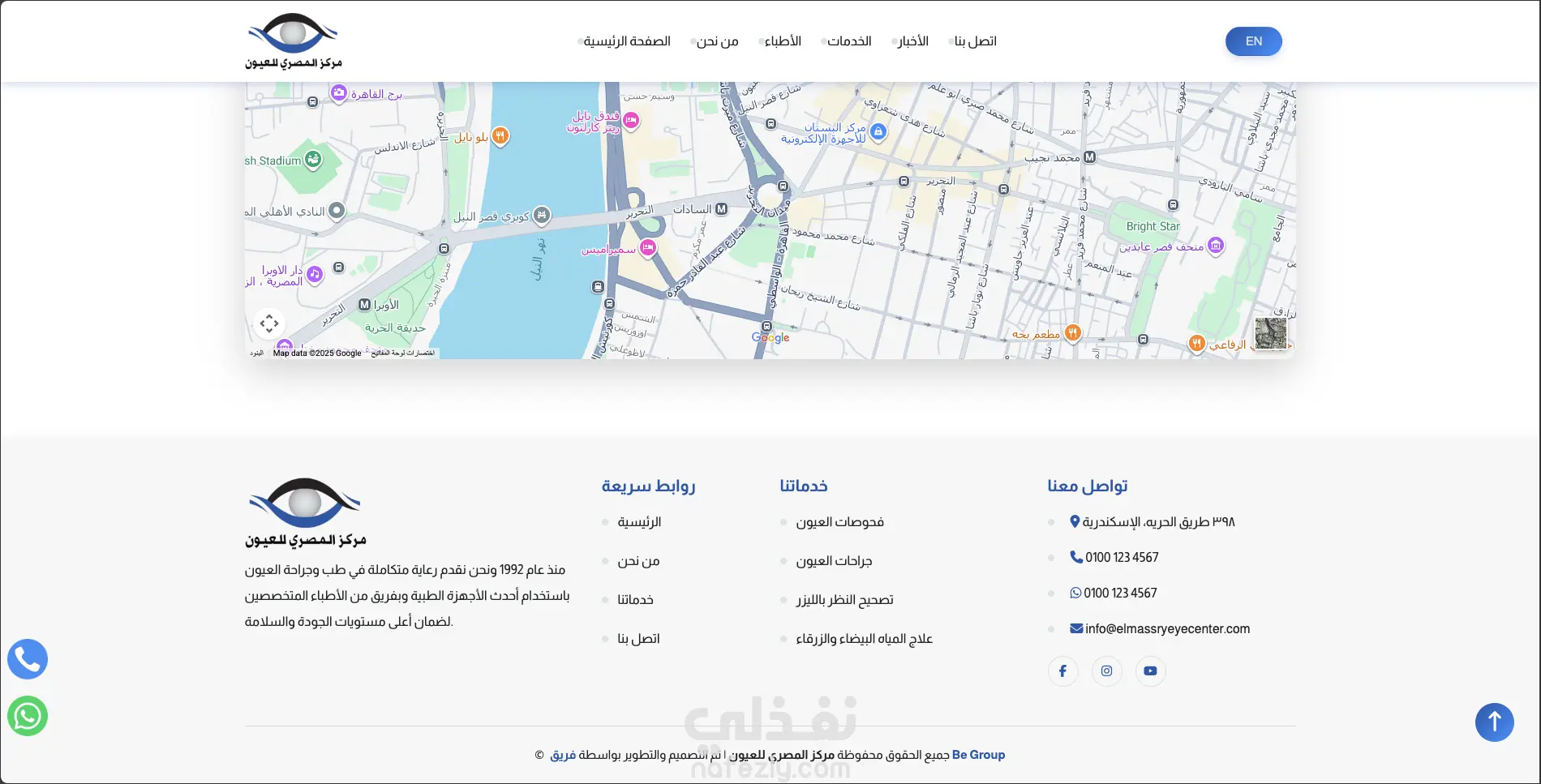Click the WhatsApp number in footer contacts
This screenshot has width=1541, height=784.
(1113, 593)
